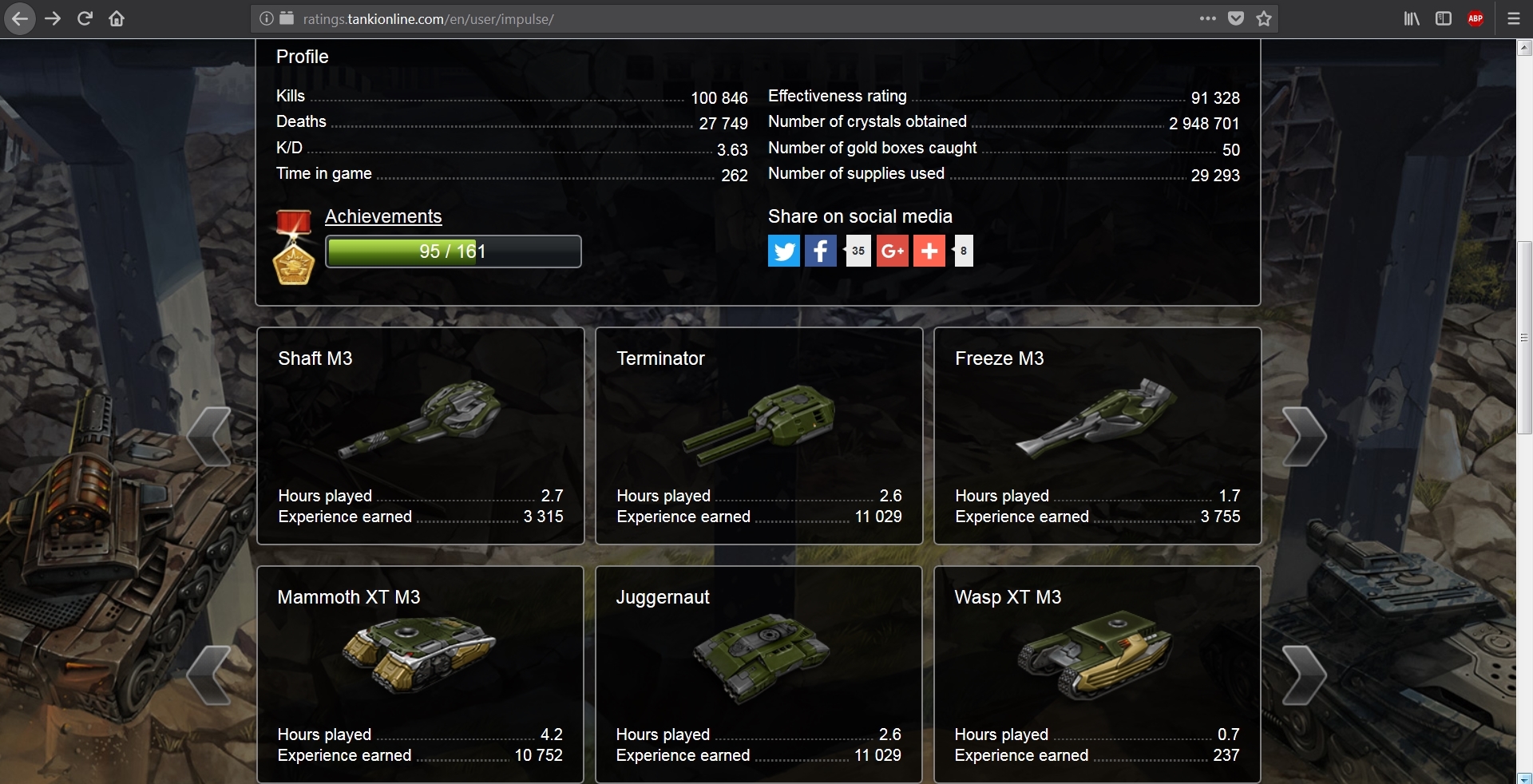The height and width of the screenshot is (784, 1533).
Task: Select the Shaft M3 turret image
Action: [420, 419]
